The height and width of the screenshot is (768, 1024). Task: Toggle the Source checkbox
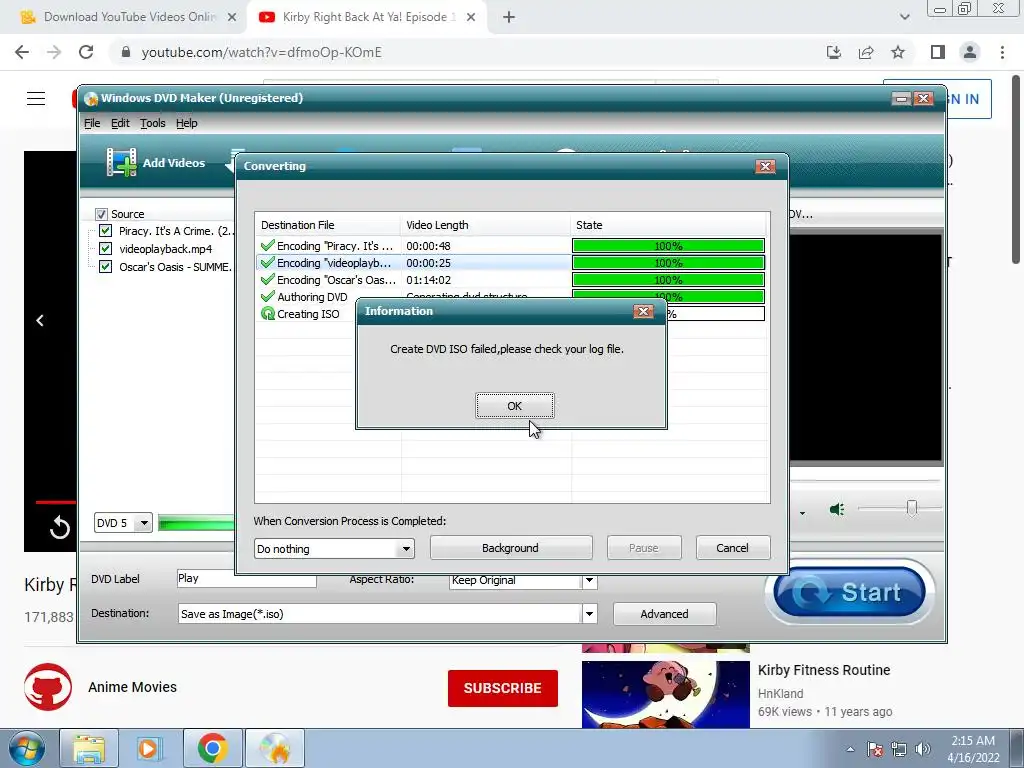tap(101, 214)
